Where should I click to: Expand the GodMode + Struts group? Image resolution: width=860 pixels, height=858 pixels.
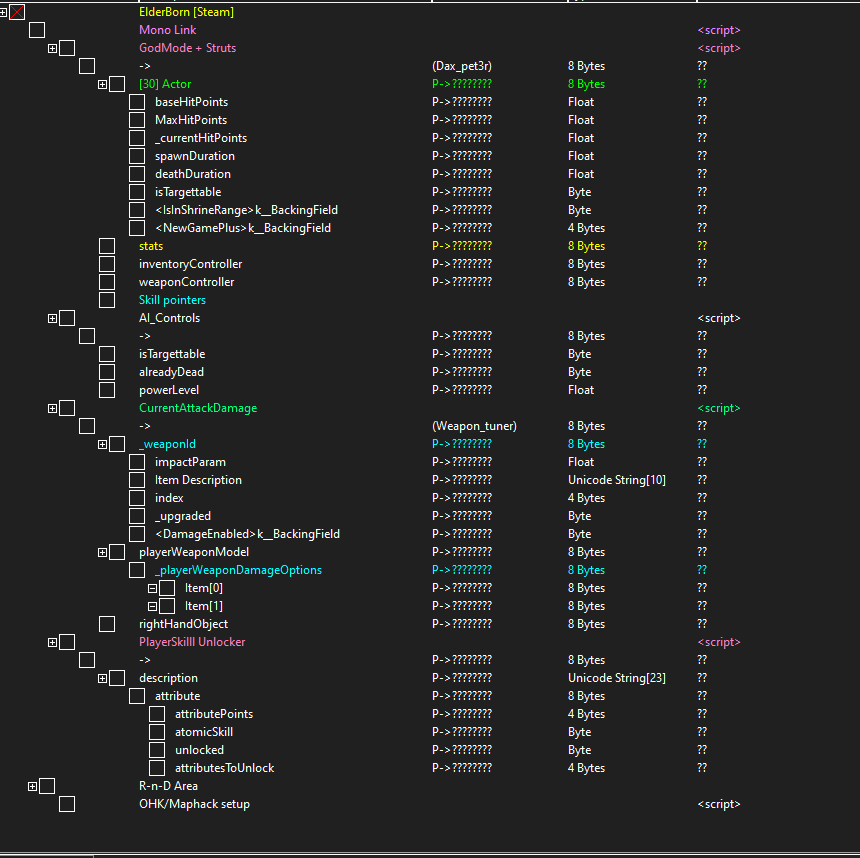tap(52, 48)
